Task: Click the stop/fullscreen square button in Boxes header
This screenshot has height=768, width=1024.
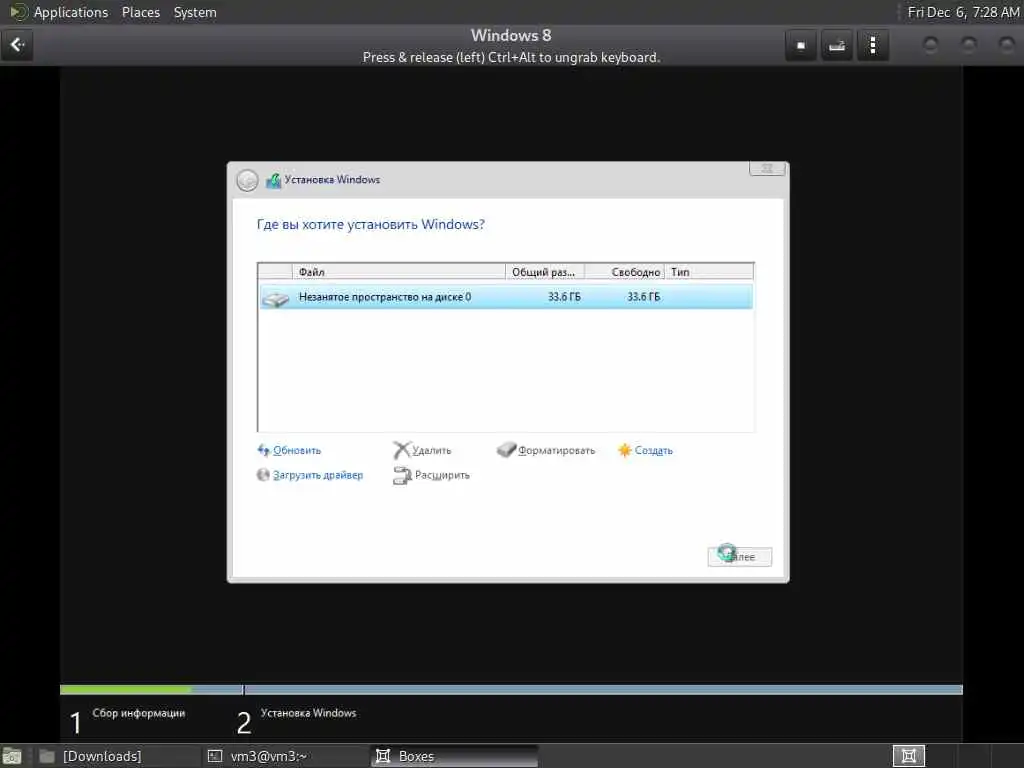Action: click(801, 46)
